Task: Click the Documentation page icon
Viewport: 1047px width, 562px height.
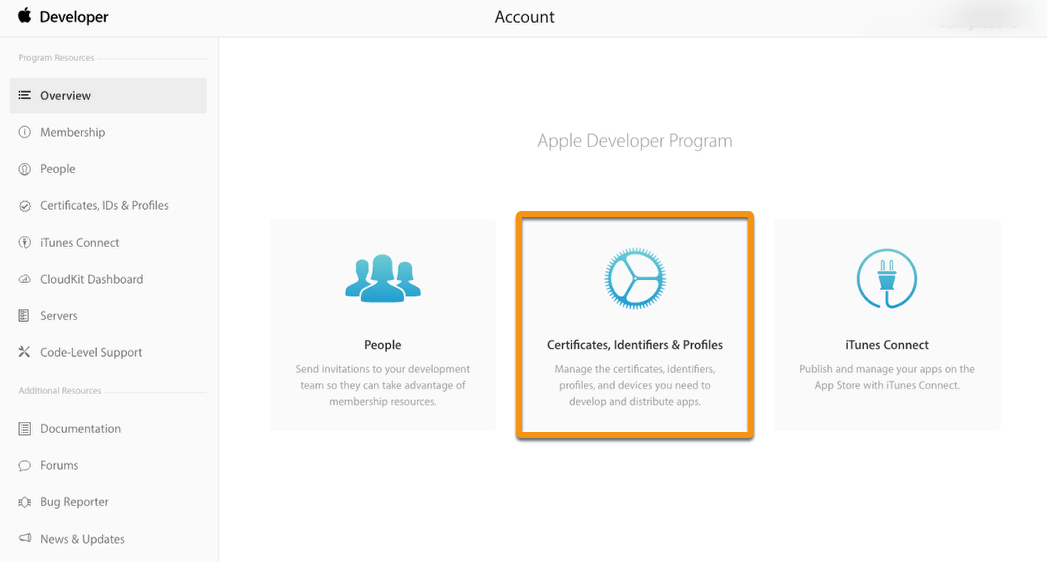Action: [25, 429]
